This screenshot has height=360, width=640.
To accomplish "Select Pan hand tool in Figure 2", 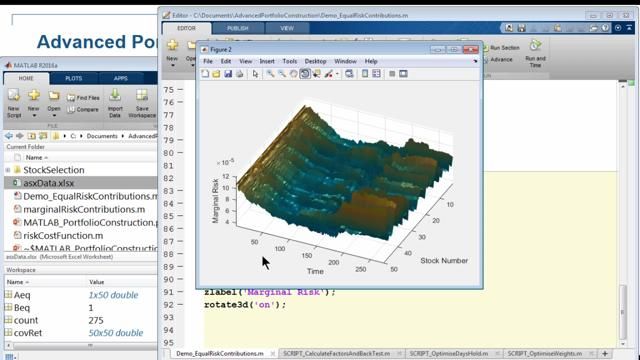I will click(x=293, y=74).
